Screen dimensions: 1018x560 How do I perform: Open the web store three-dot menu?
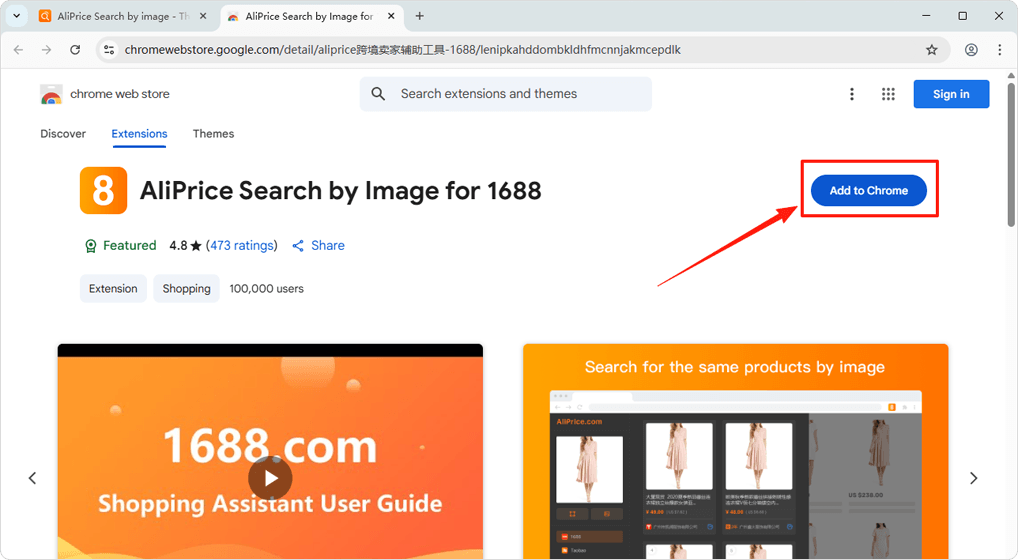(x=852, y=94)
